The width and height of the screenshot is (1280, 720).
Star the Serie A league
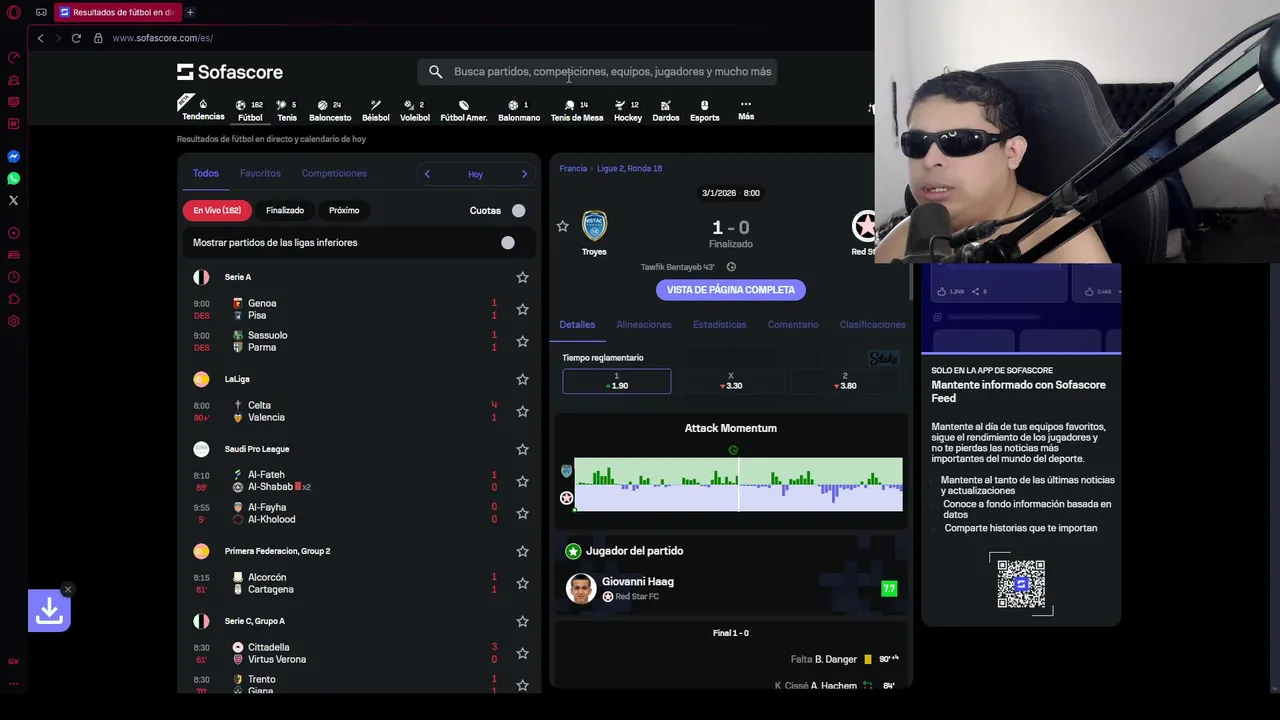tap(522, 277)
